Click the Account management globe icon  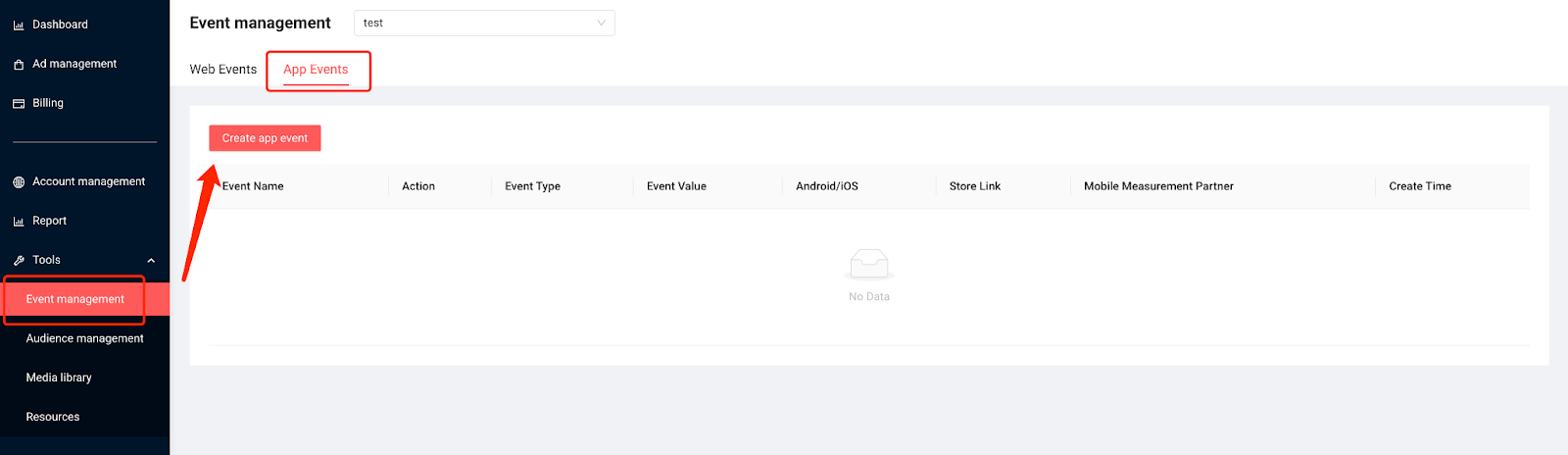tap(19, 181)
